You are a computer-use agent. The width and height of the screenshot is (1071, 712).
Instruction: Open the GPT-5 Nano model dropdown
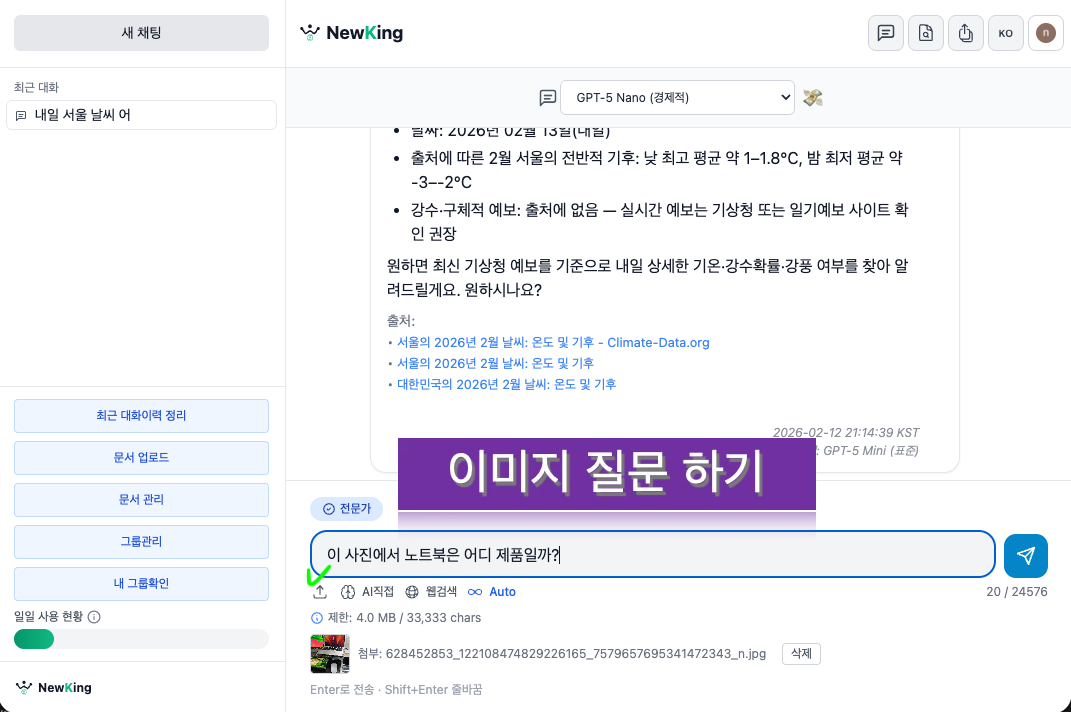click(x=677, y=97)
